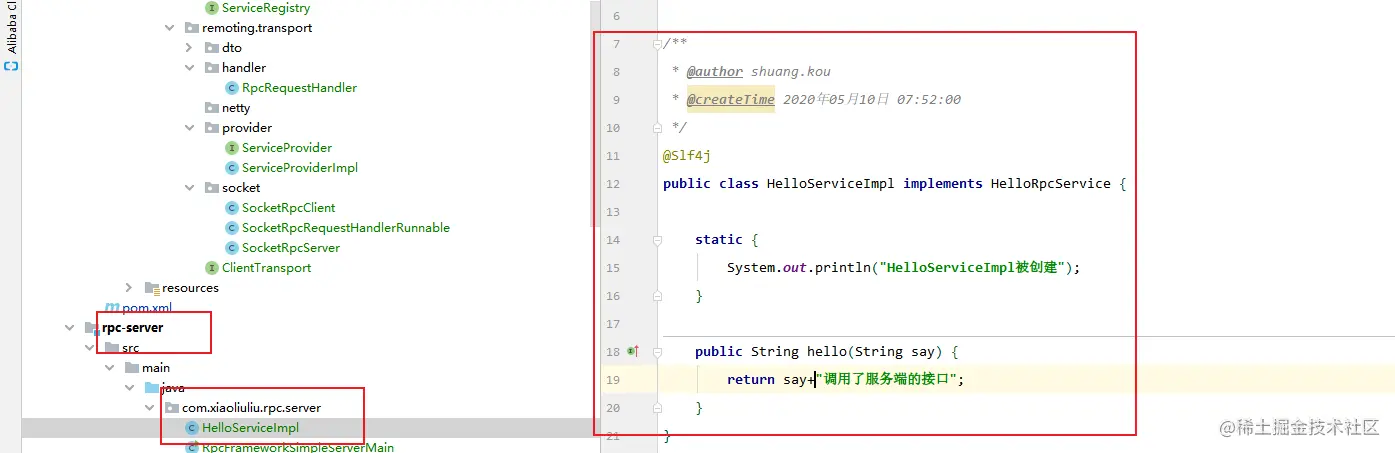Click the hello method name on line 18
The image size is (1395, 453).
[x=827, y=352]
